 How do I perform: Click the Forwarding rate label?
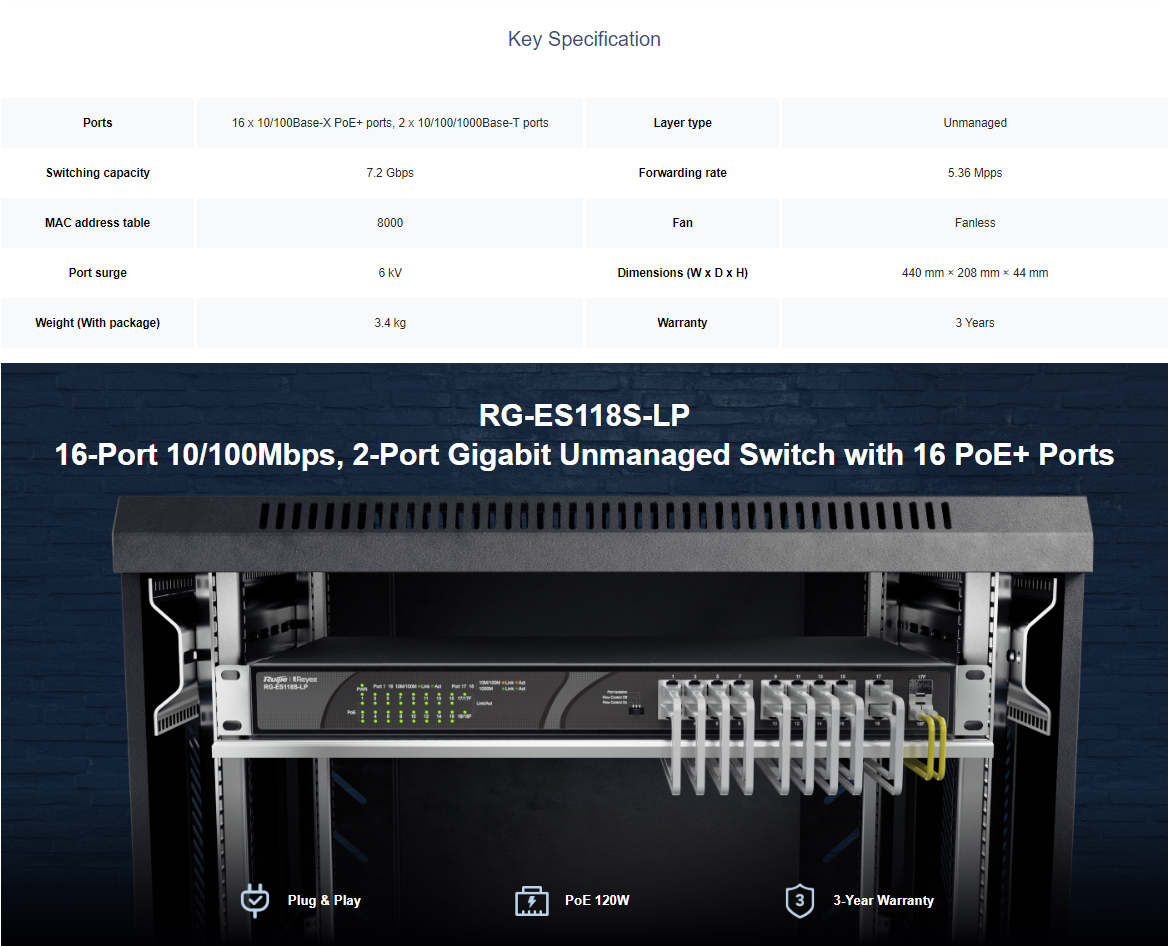(x=682, y=173)
